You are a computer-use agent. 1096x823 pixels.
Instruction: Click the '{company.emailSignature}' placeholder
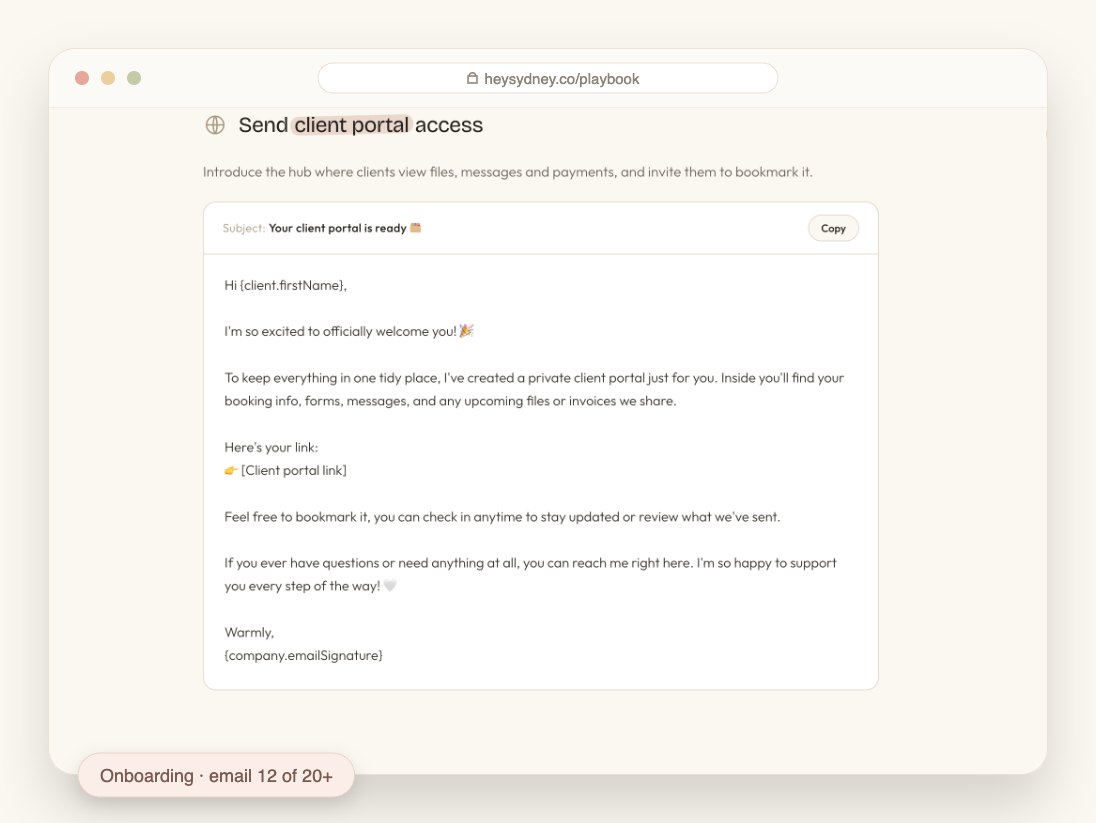pos(303,656)
